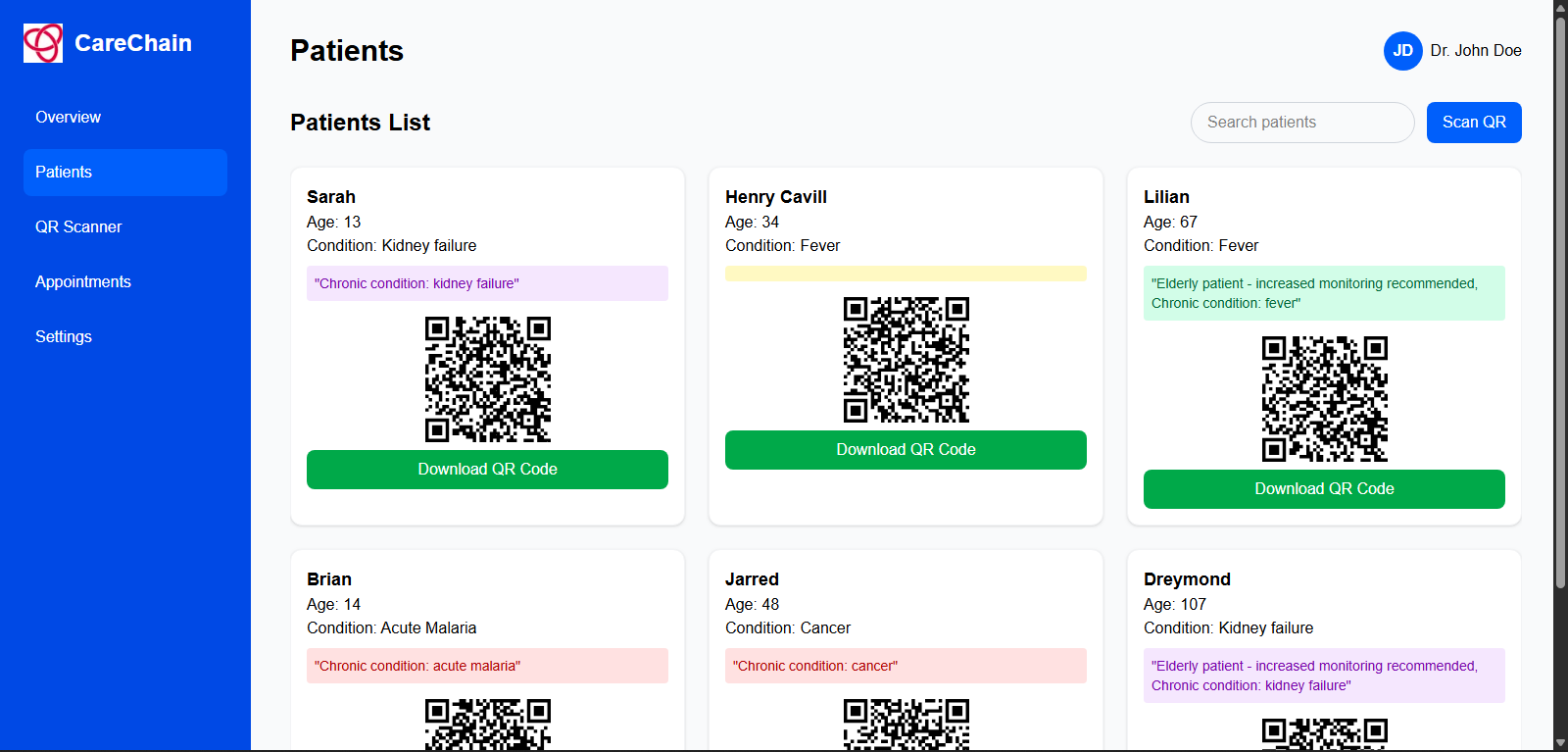The width and height of the screenshot is (1568, 752).
Task: Open the Overview sidebar item
Action: coord(125,118)
